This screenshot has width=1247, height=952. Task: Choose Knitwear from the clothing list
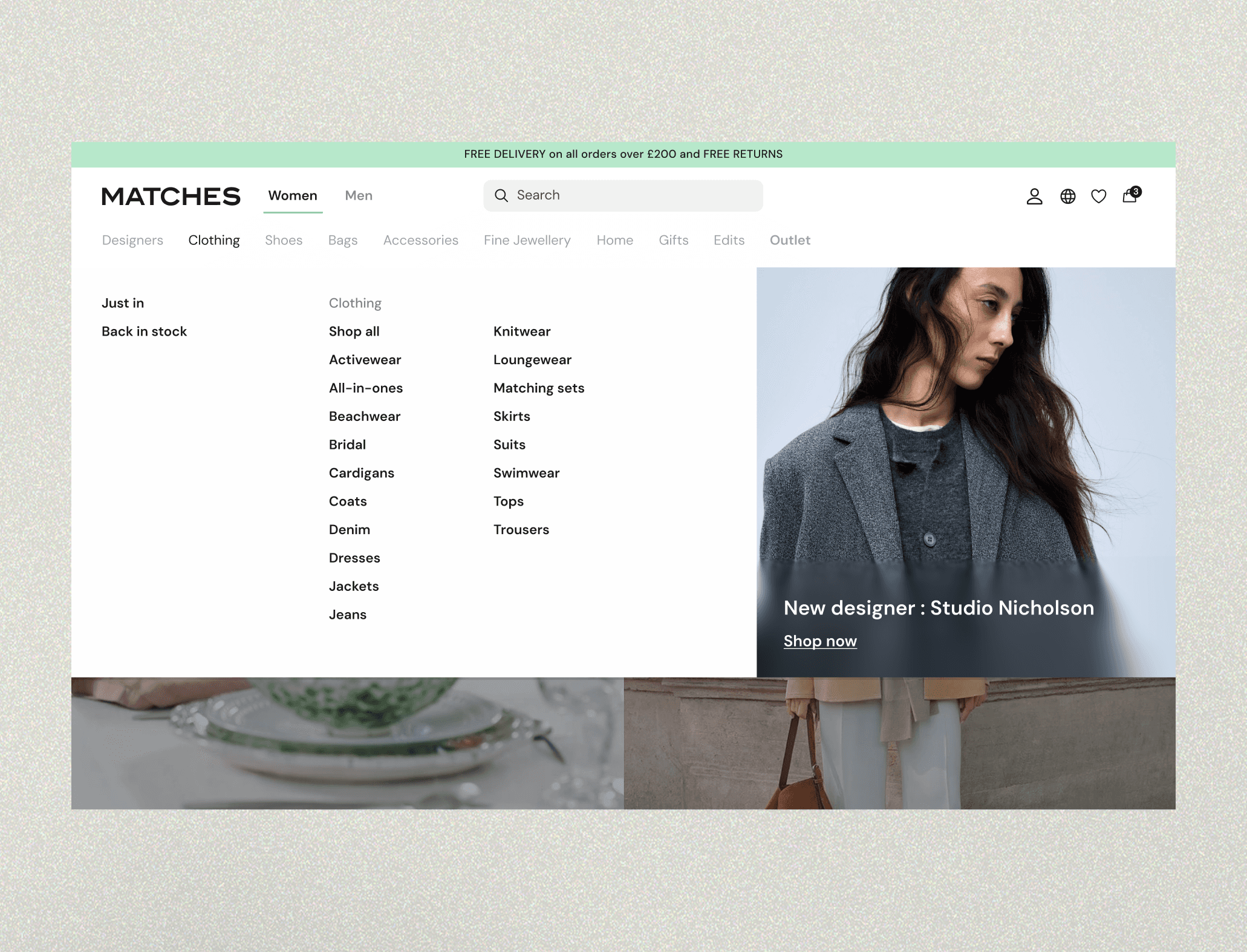(x=522, y=331)
